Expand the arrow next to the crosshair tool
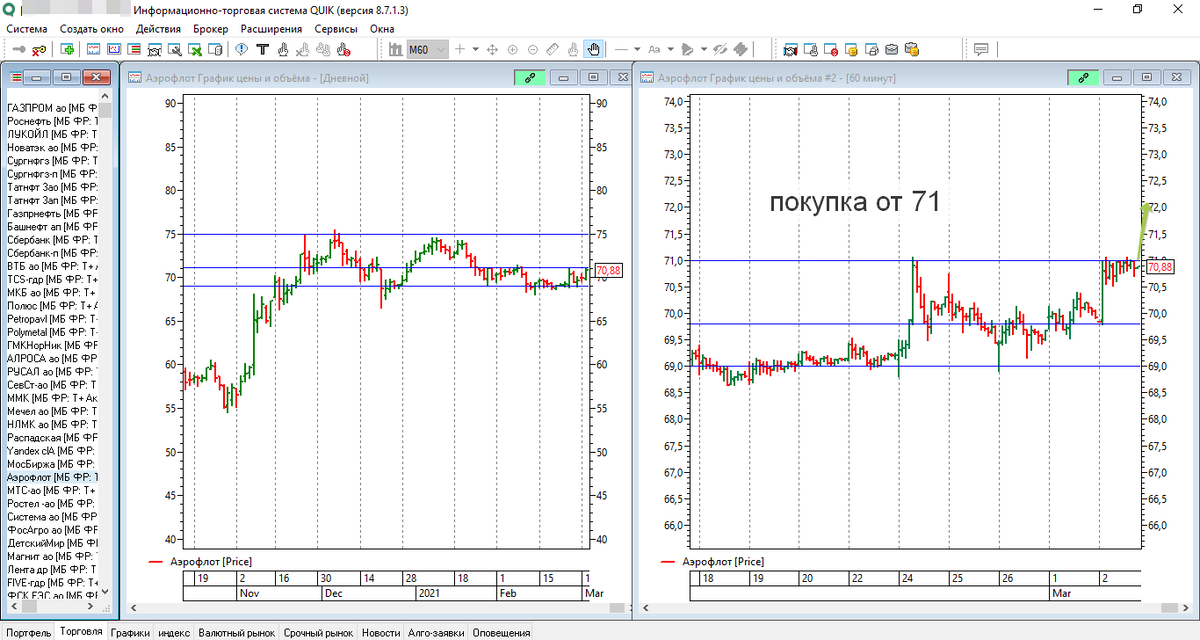Screen dimensions: 1200x640 [x=476, y=49]
